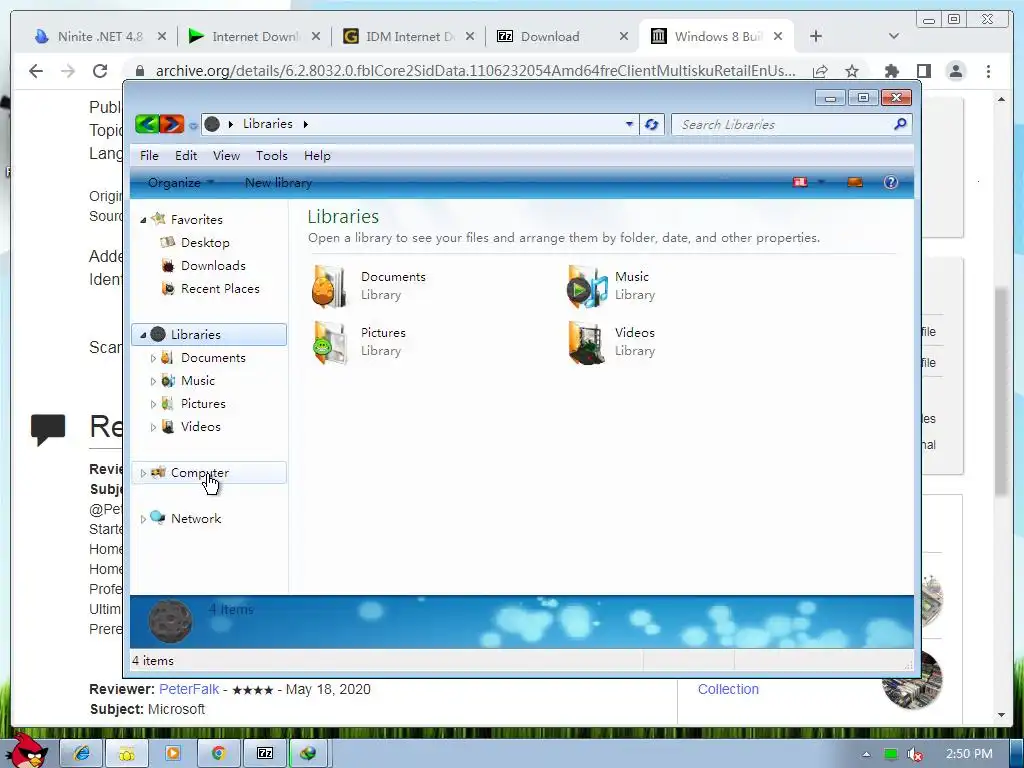
Task: Click the magnifier icon in the Search Libraries box
Action: (900, 124)
